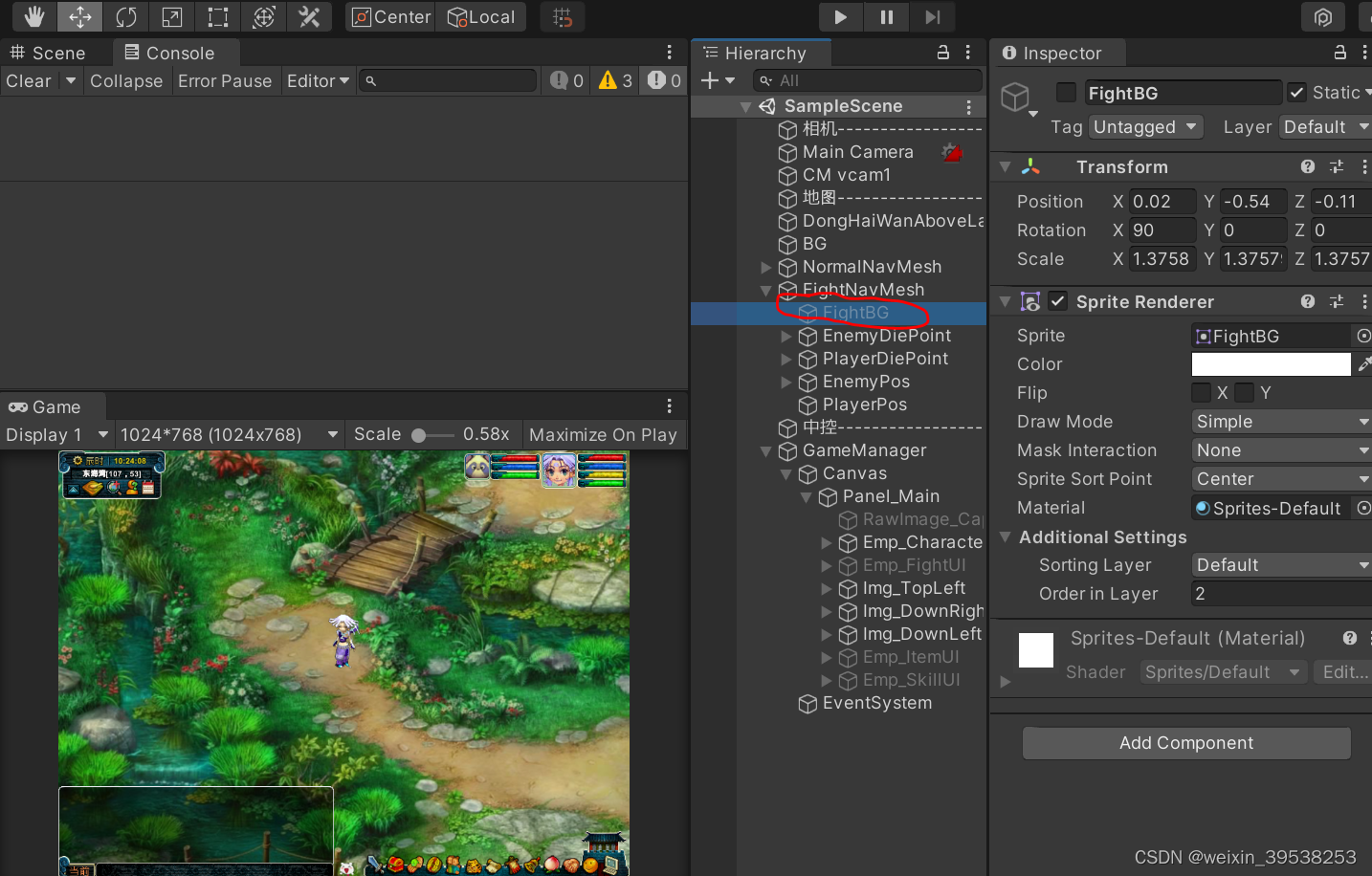
Task: Click the Hierarchy lock icon
Action: click(942, 53)
